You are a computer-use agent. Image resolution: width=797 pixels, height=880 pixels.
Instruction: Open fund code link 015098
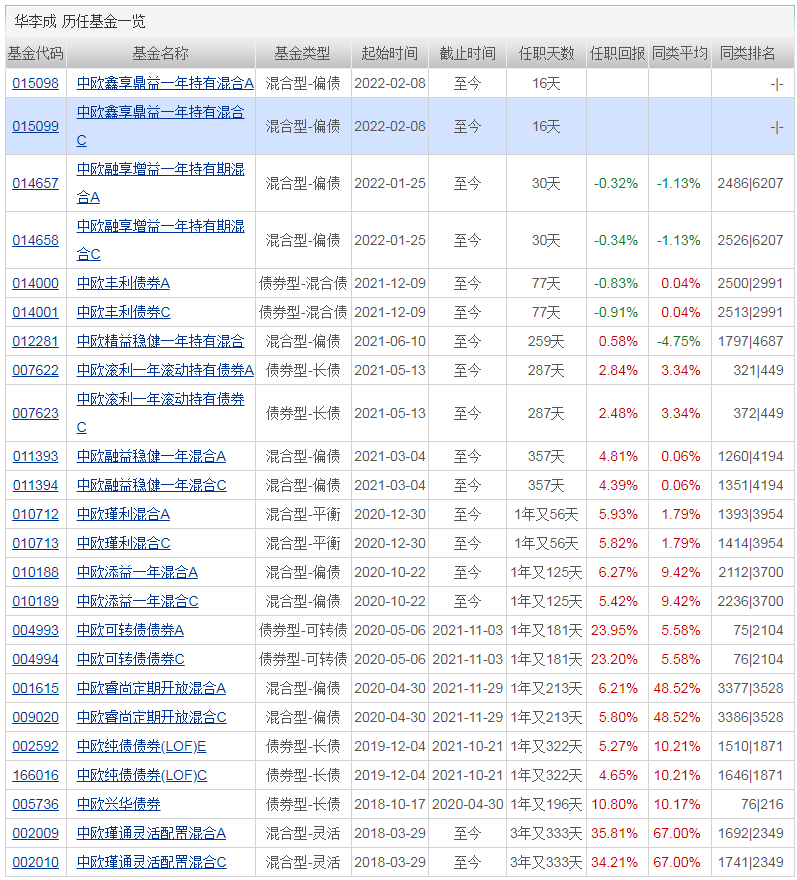pyautogui.click(x=35, y=83)
